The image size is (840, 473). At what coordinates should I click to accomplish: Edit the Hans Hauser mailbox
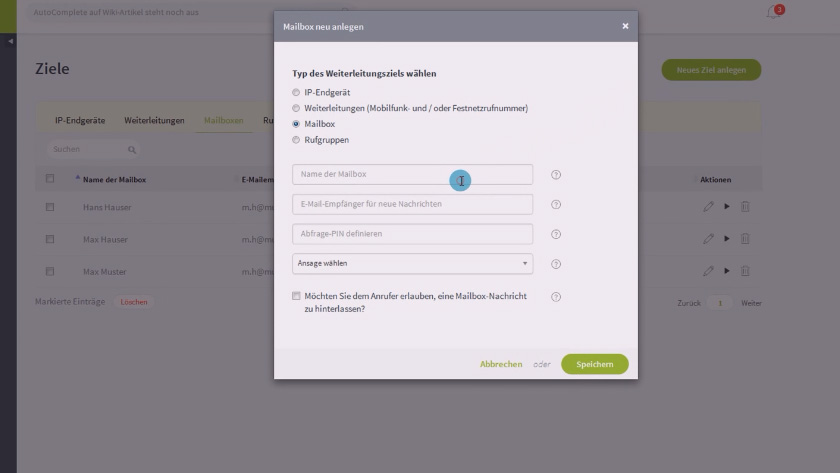click(x=708, y=206)
